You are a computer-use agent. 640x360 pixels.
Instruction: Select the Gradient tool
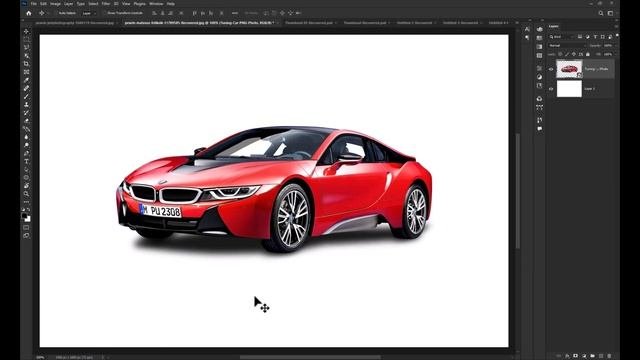pyautogui.click(x=27, y=129)
